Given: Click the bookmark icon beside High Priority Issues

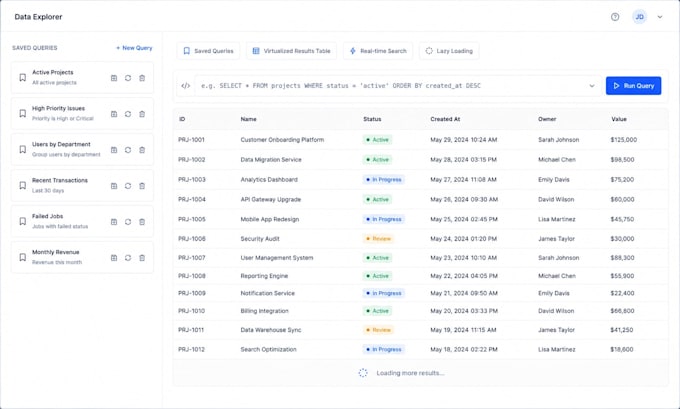Looking at the screenshot, I should click(23, 114).
